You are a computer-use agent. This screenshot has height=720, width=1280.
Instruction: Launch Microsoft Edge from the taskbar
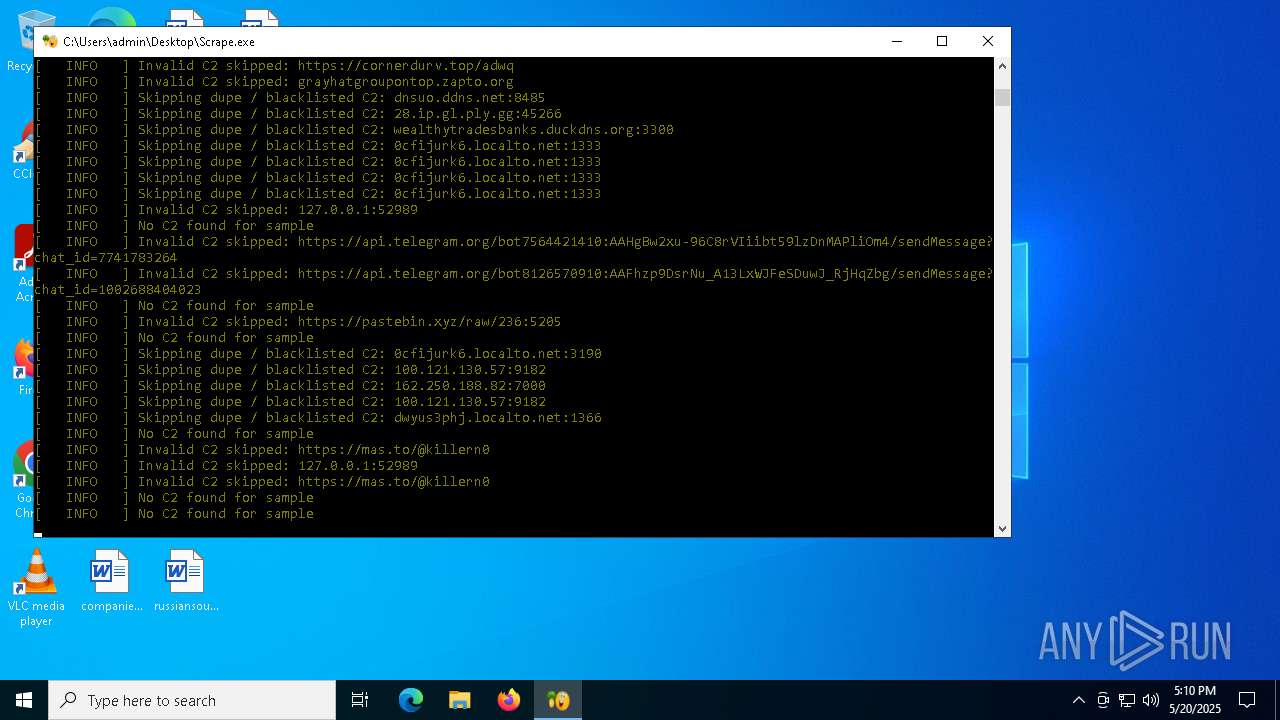pos(411,700)
